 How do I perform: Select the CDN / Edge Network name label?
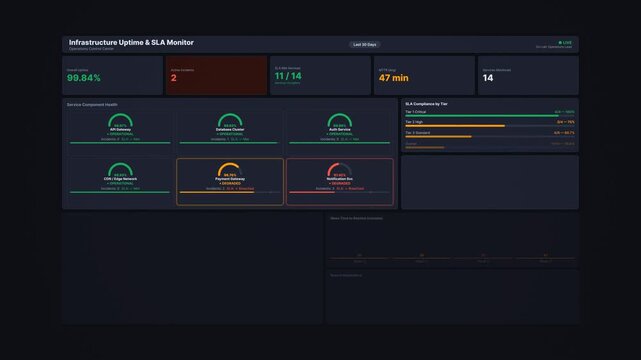click(120, 179)
